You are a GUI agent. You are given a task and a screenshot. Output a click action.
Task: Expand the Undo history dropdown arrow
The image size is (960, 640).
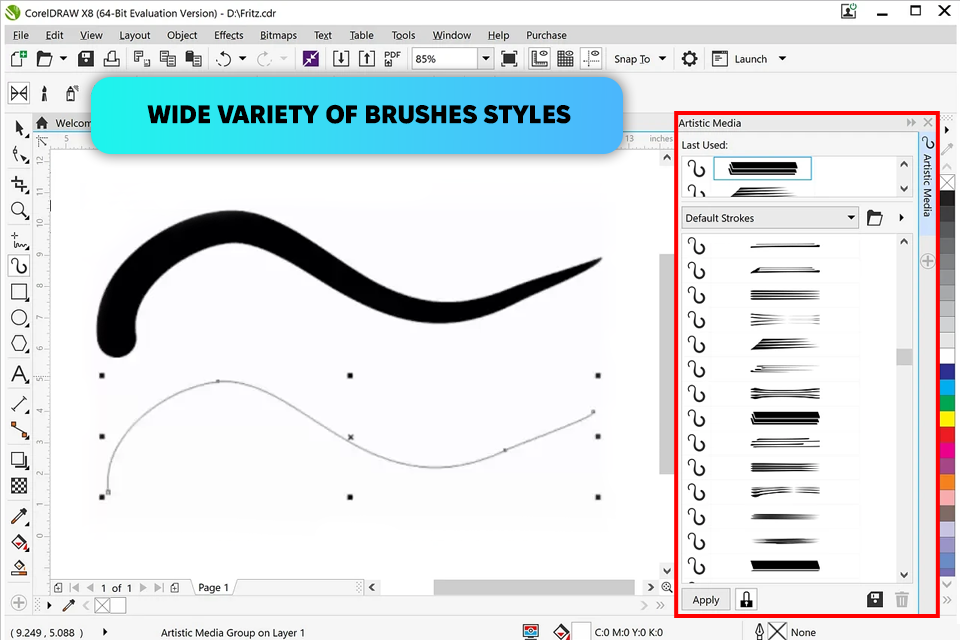pyautogui.click(x=242, y=59)
